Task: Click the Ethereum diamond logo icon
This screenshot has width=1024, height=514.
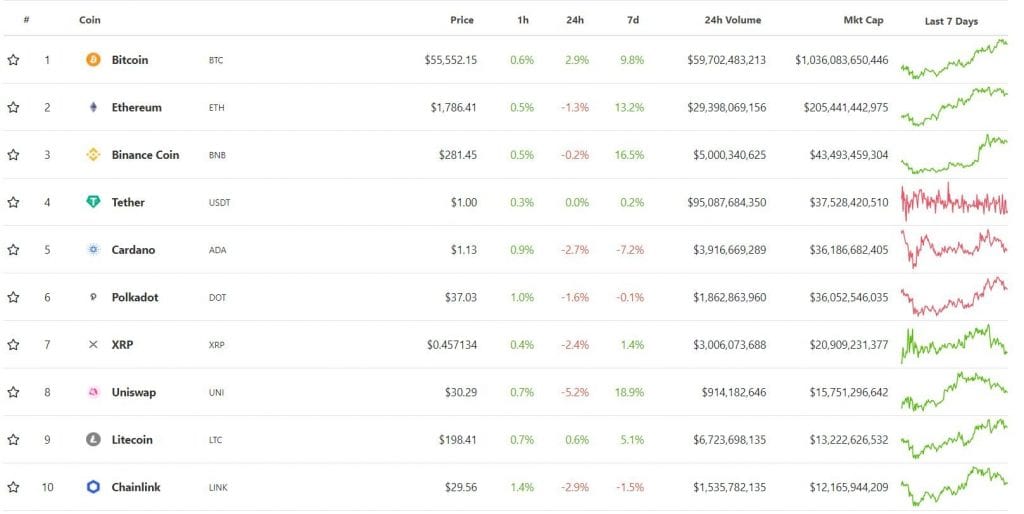Action: click(x=93, y=107)
